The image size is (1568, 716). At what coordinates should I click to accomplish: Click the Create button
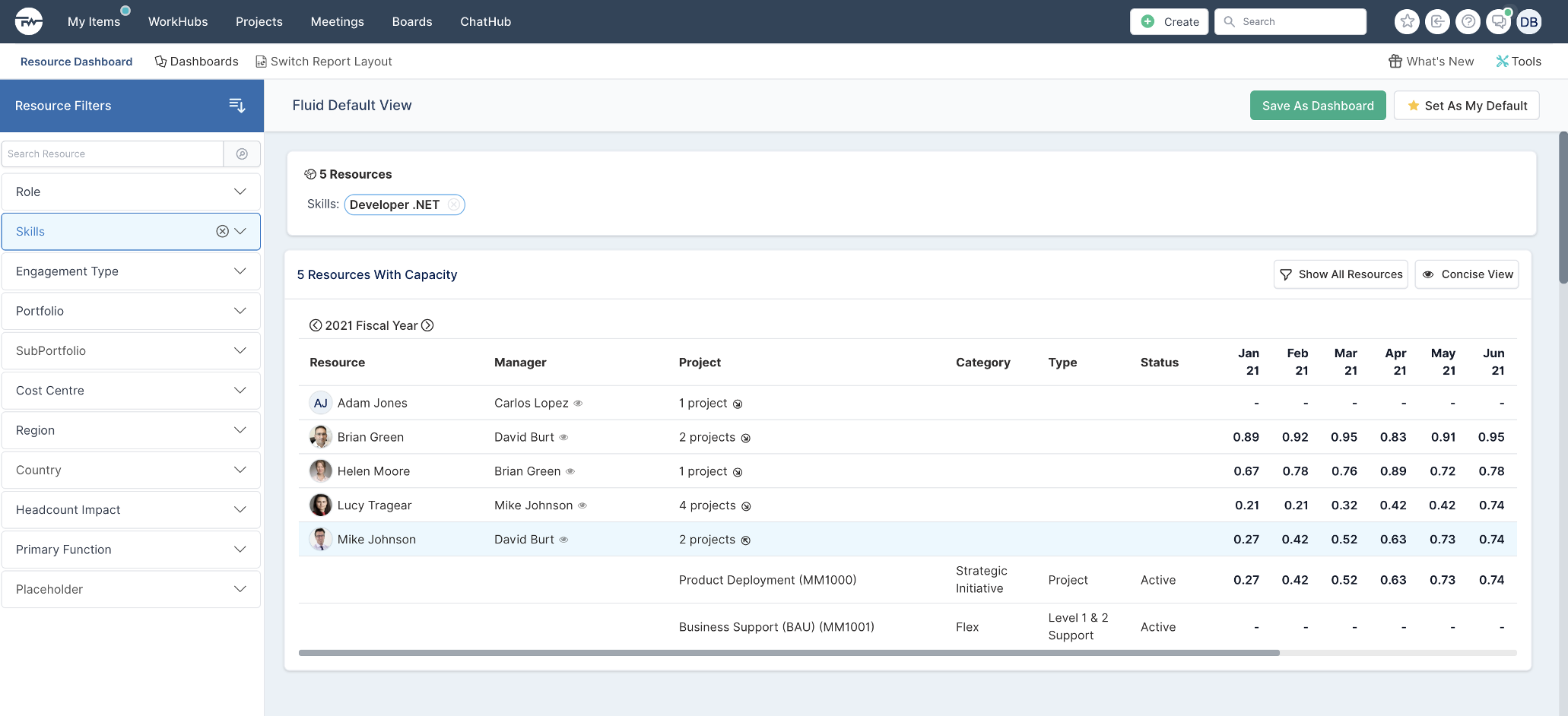[1170, 21]
